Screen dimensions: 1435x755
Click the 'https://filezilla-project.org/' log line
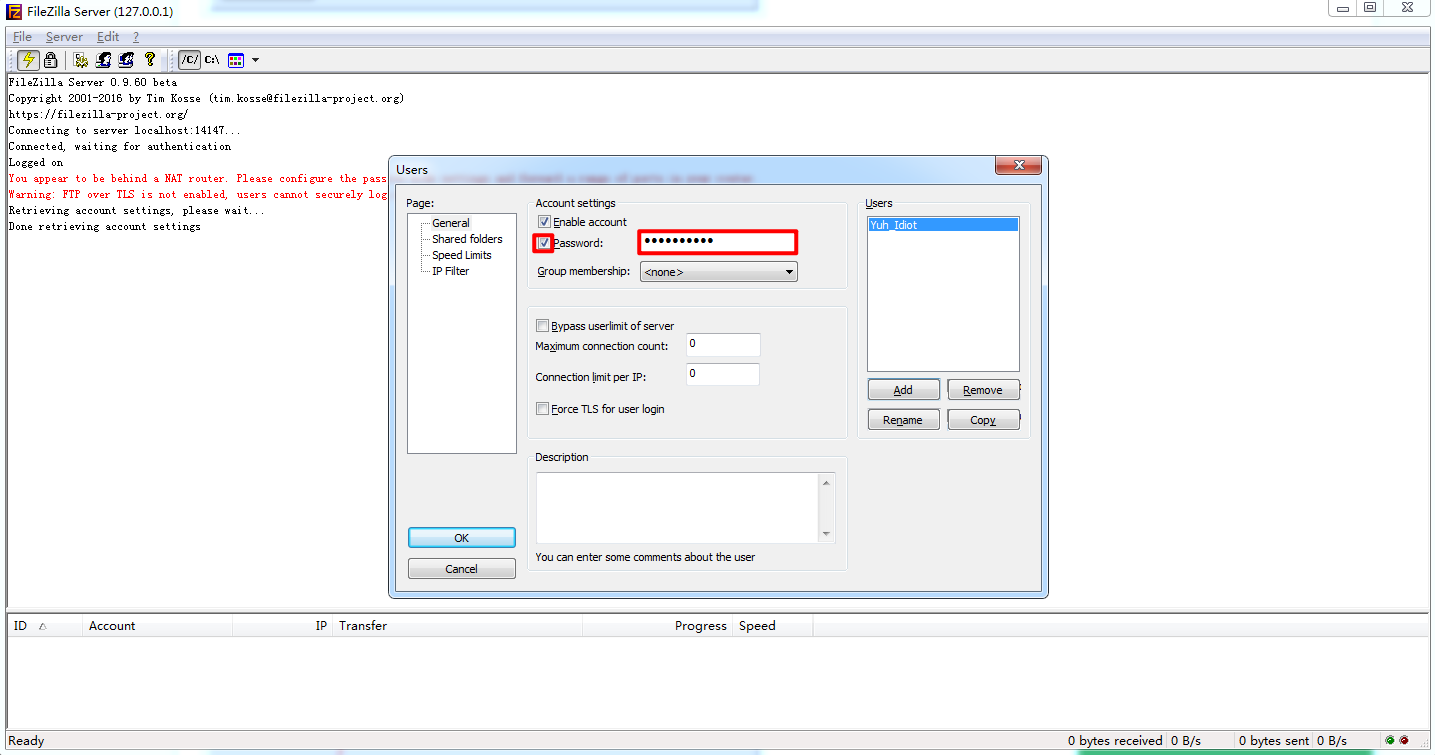point(99,115)
